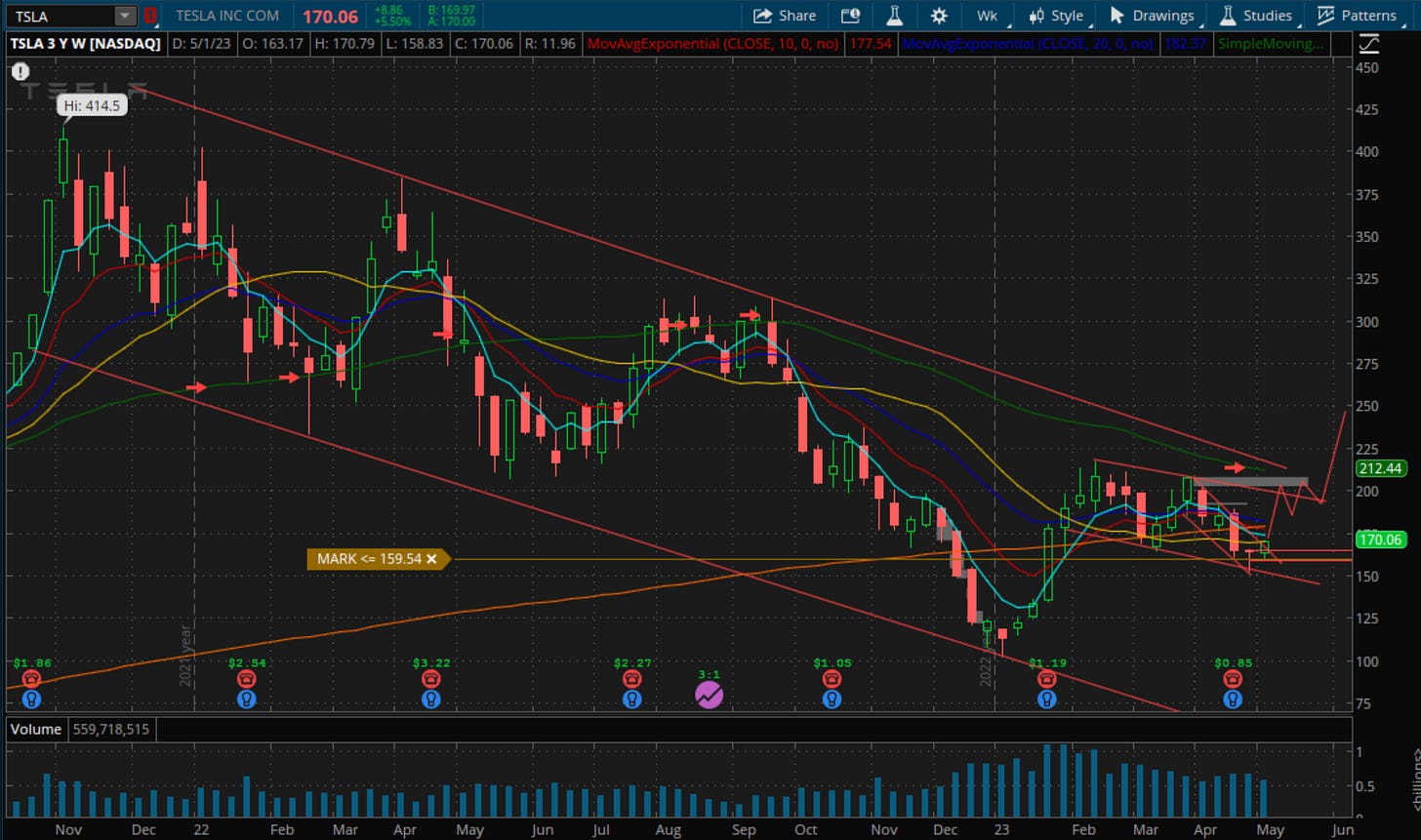Remove the MARK <= 159.54 alert via X
Image resolution: width=1421 pixels, height=840 pixels.
(x=431, y=559)
